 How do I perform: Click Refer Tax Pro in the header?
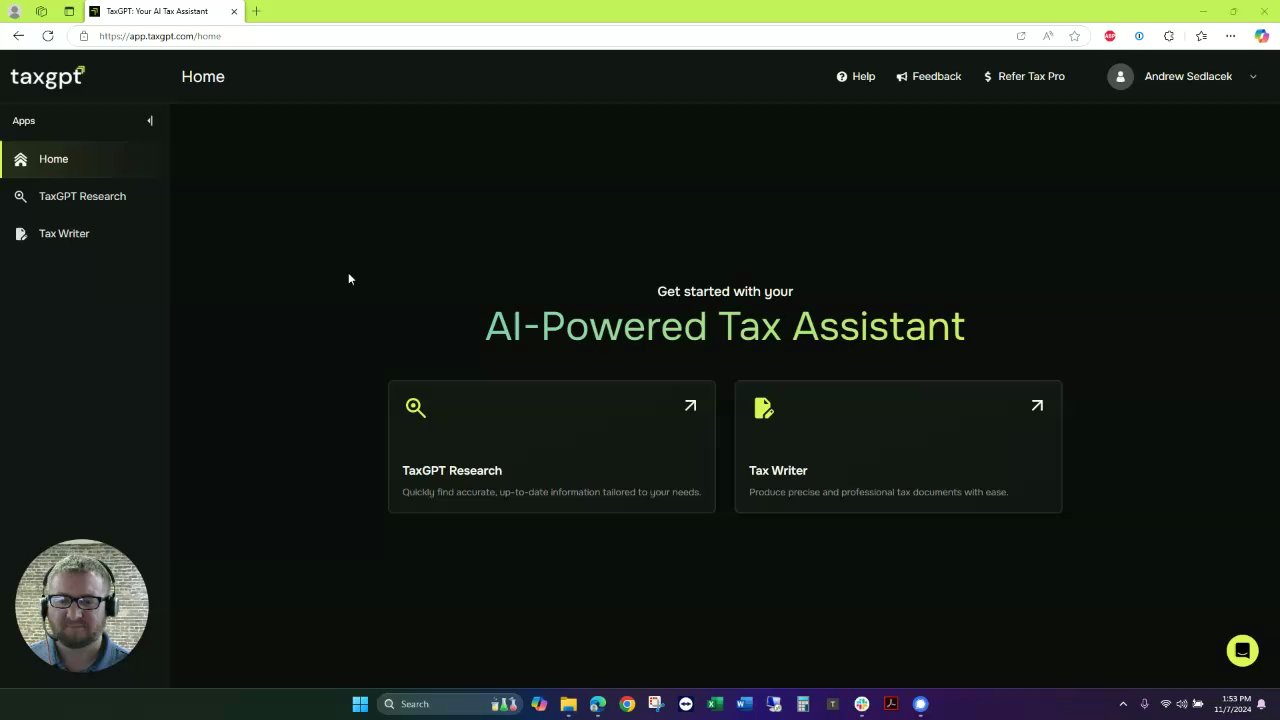point(1024,76)
